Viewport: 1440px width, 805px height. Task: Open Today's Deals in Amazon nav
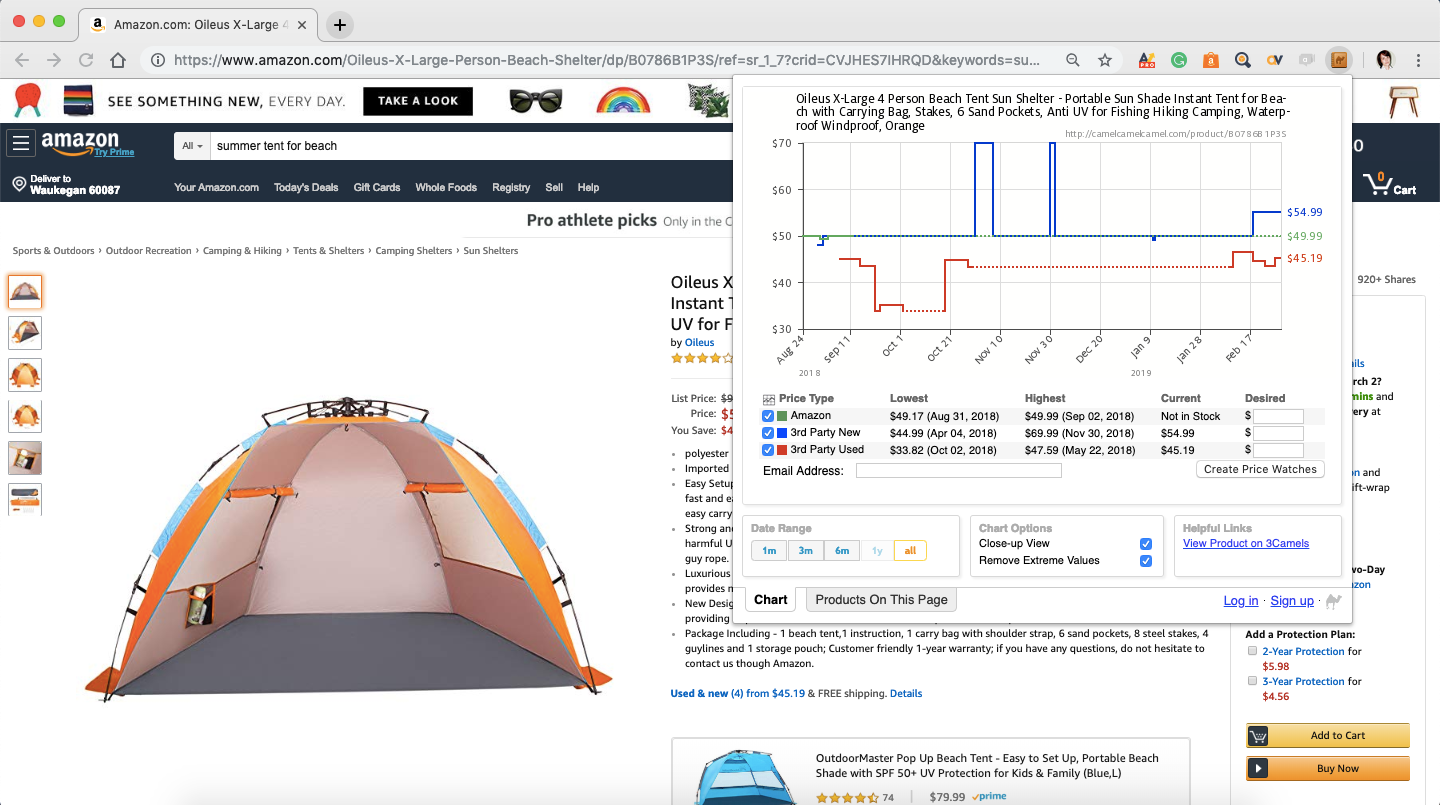(x=306, y=187)
